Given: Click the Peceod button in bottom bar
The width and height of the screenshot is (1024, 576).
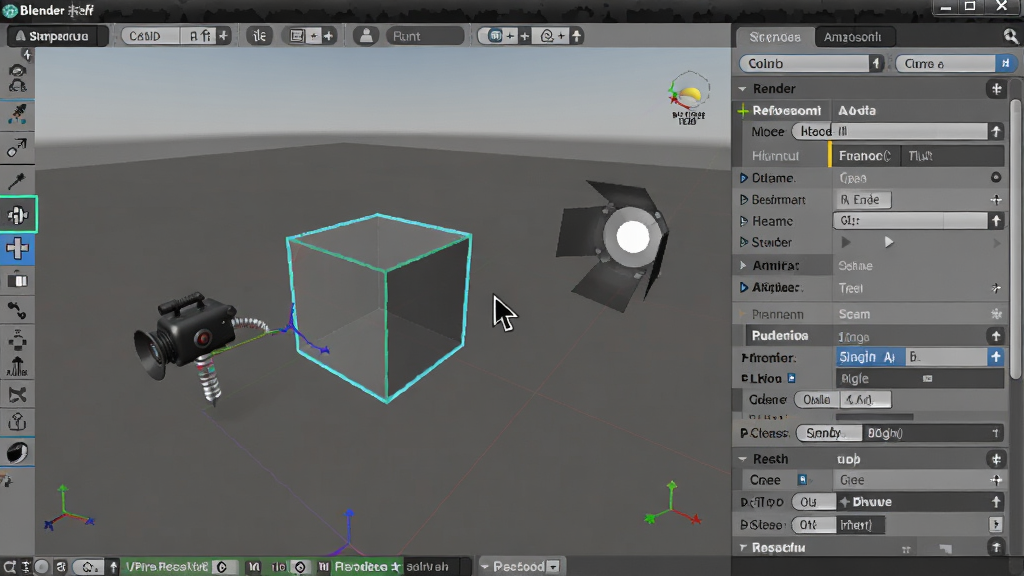Looking at the screenshot, I should [x=520, y=566].
